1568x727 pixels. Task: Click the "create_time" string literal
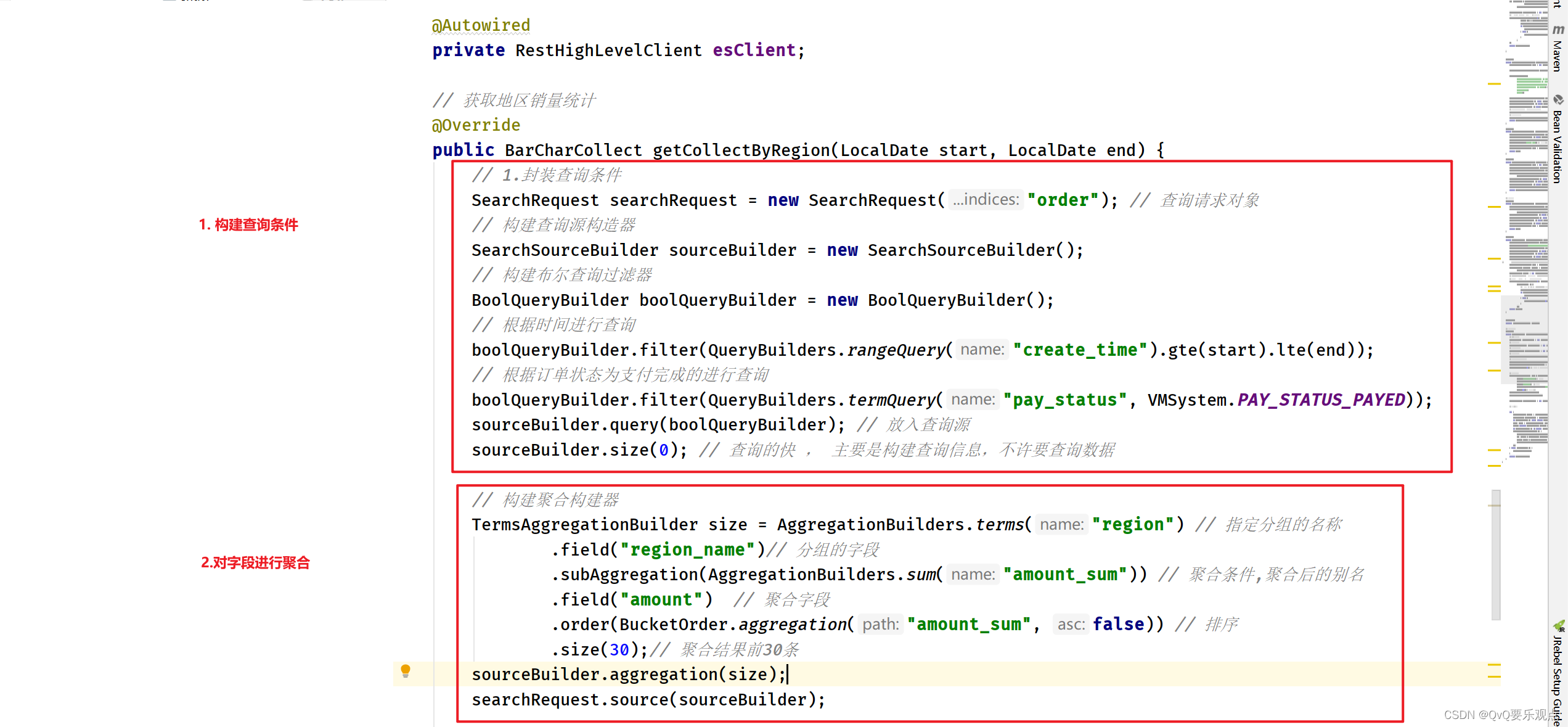click(1080, 350)
